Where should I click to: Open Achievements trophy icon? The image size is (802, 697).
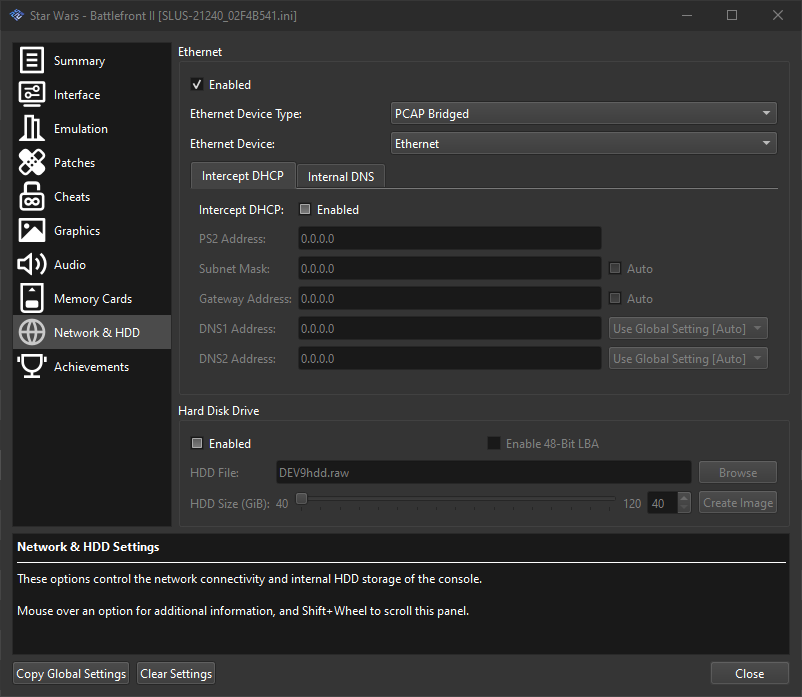32,366
